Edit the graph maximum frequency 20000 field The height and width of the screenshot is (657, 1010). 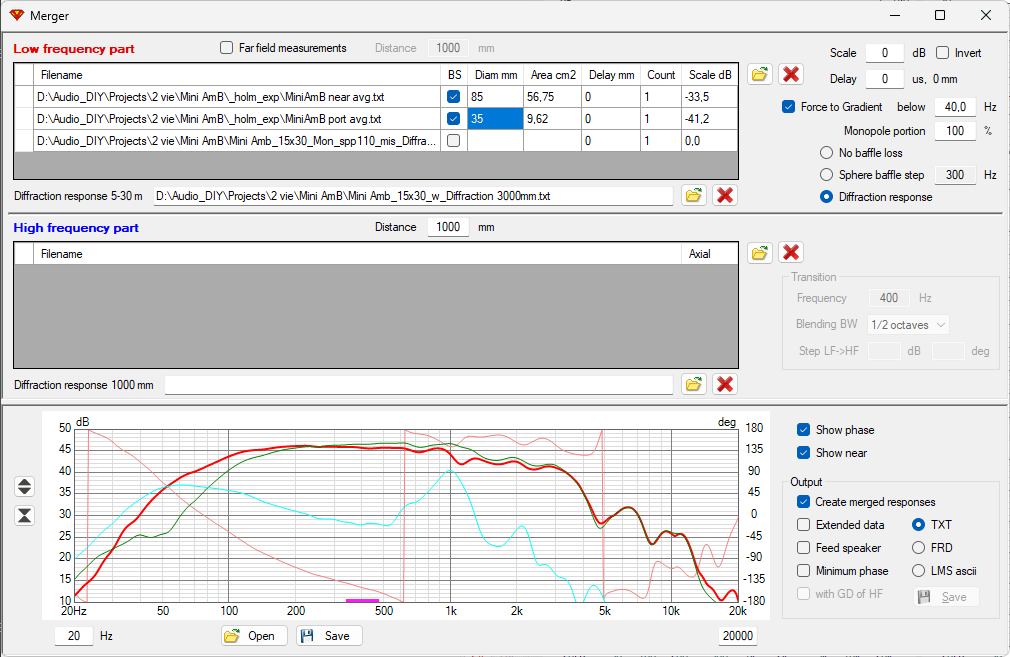coord(738,636)
